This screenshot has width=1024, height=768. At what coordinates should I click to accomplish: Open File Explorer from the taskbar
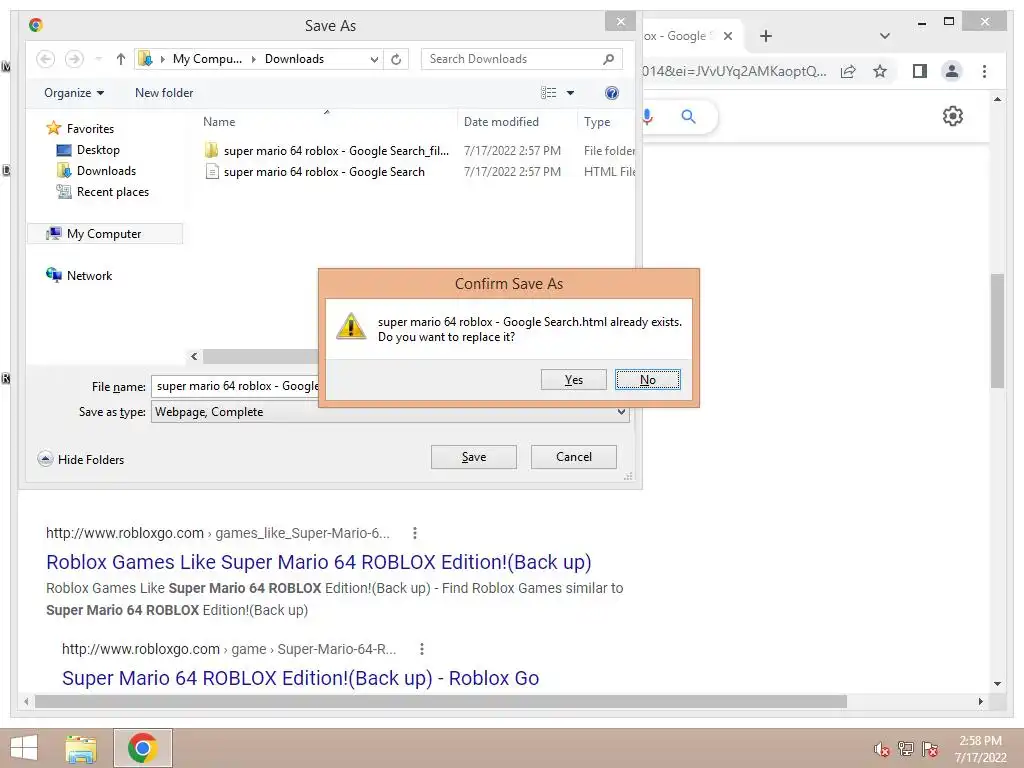tap(82, 748)
